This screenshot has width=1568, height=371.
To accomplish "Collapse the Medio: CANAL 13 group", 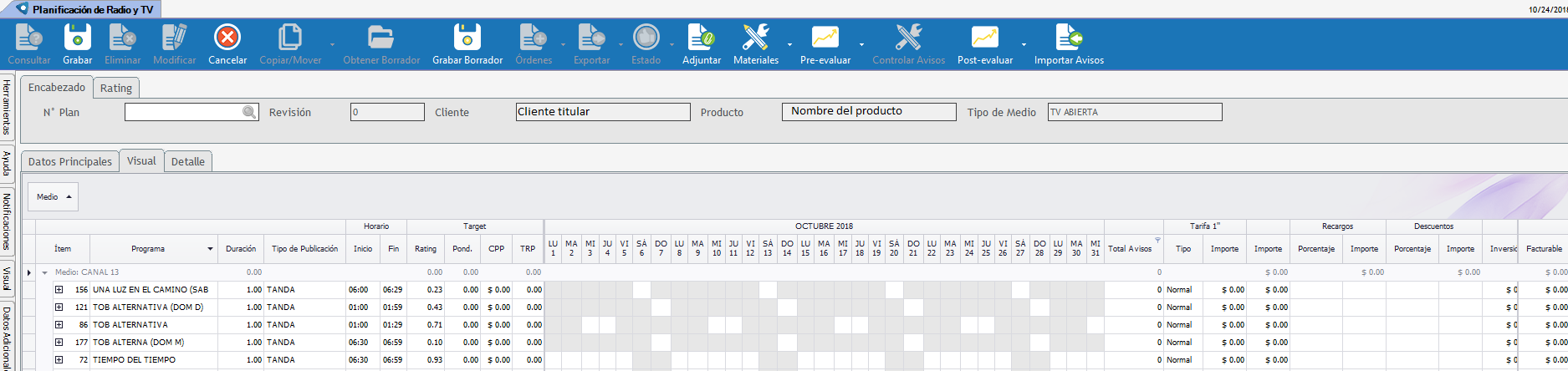I will pos(45,272).
